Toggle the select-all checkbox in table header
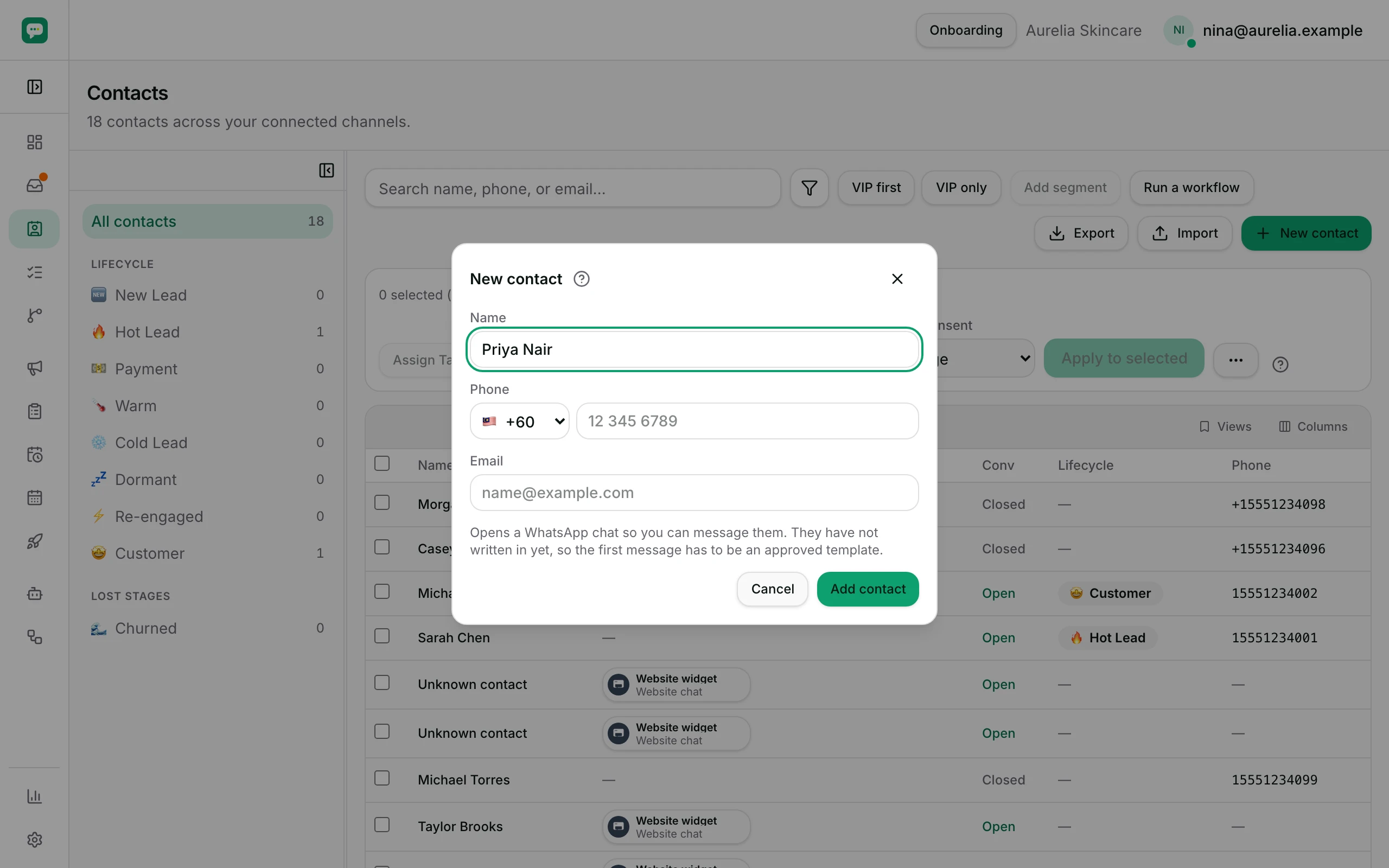The width and height of the screenshot is (1389, 868). pyautogui.click(x=383, y=463)
